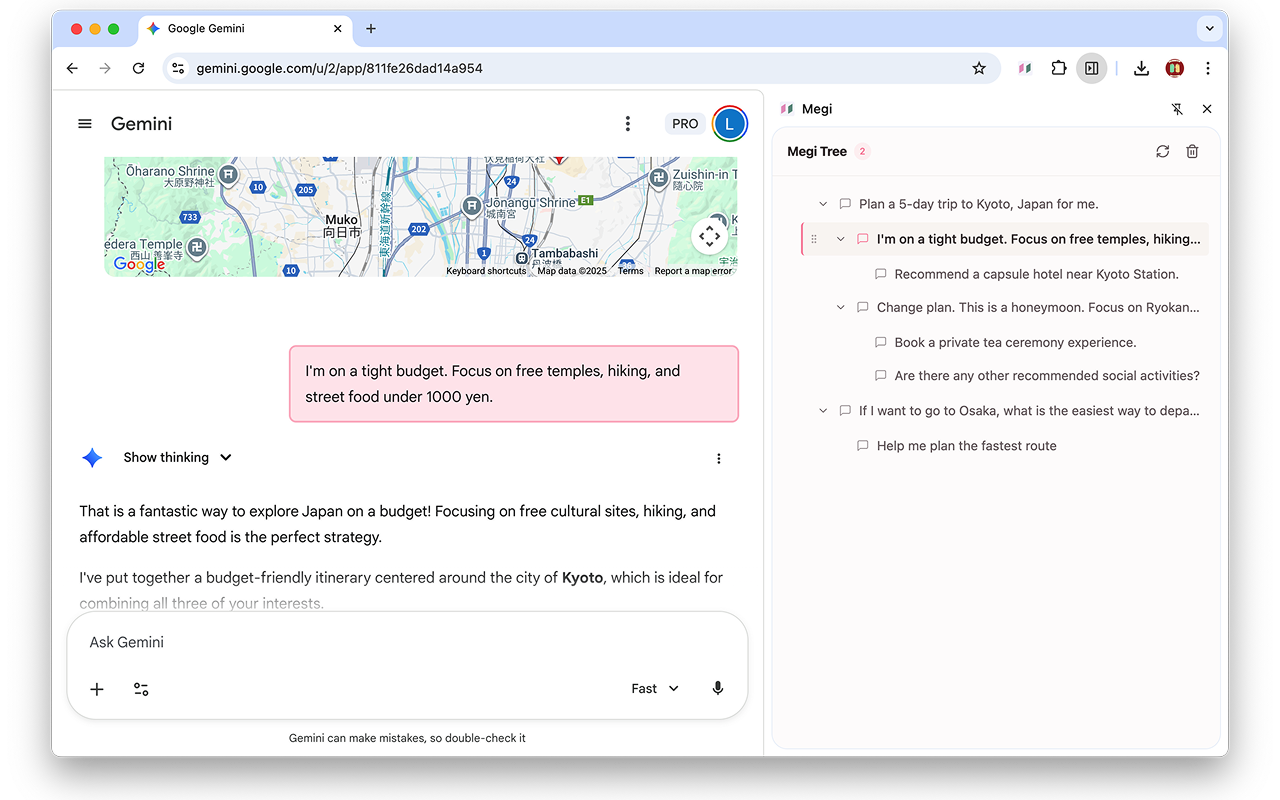Click the browser forward arrow
This screenshot has width=1280, height=800.
click(105, 68)
